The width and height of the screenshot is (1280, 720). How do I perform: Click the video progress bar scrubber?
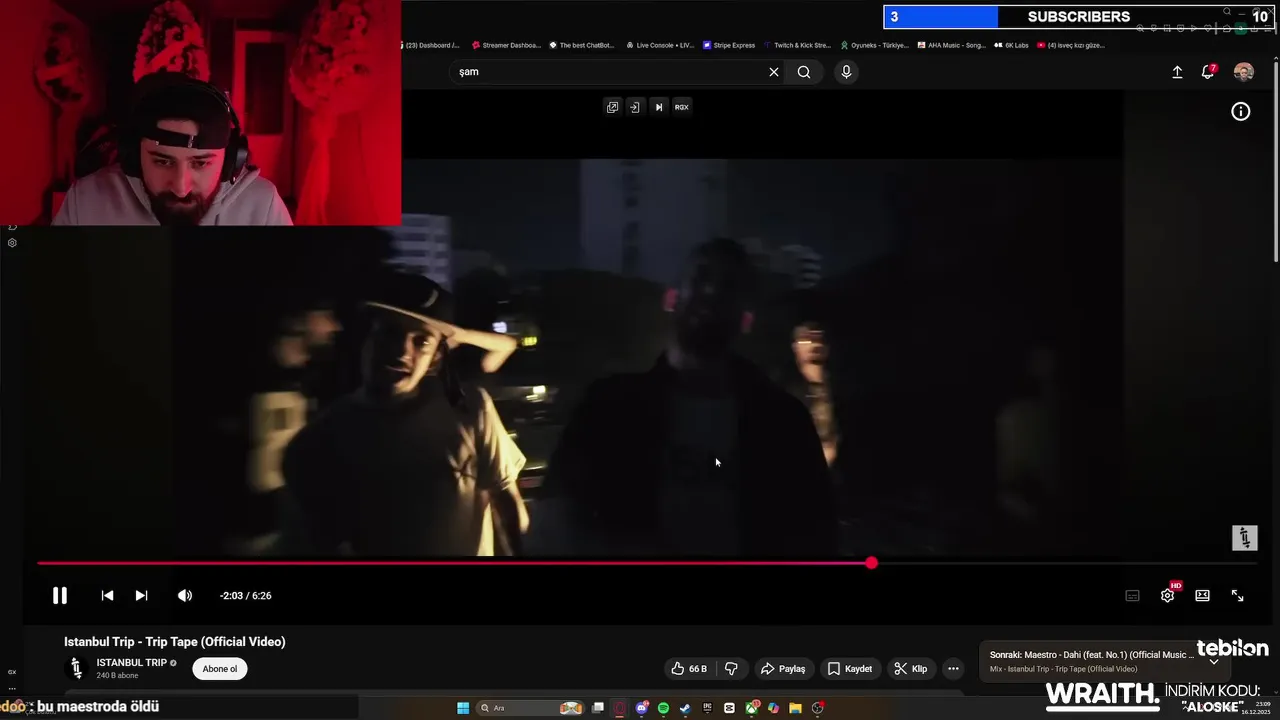[871, 563]
